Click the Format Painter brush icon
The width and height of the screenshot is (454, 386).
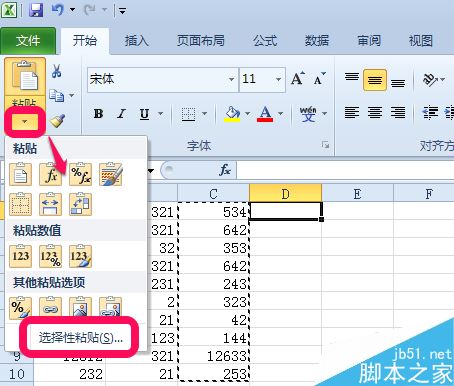(57, 121)
